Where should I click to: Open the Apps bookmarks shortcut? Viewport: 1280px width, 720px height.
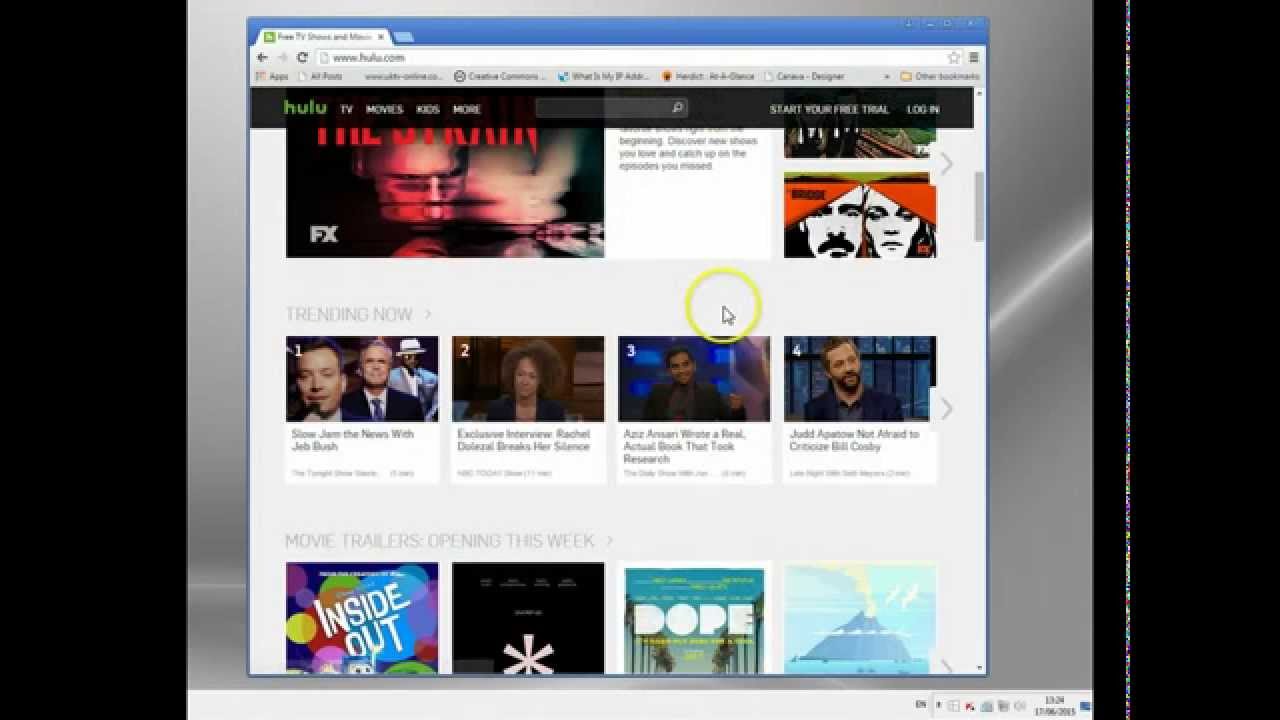pyautogui.click(x=272, y=76)
